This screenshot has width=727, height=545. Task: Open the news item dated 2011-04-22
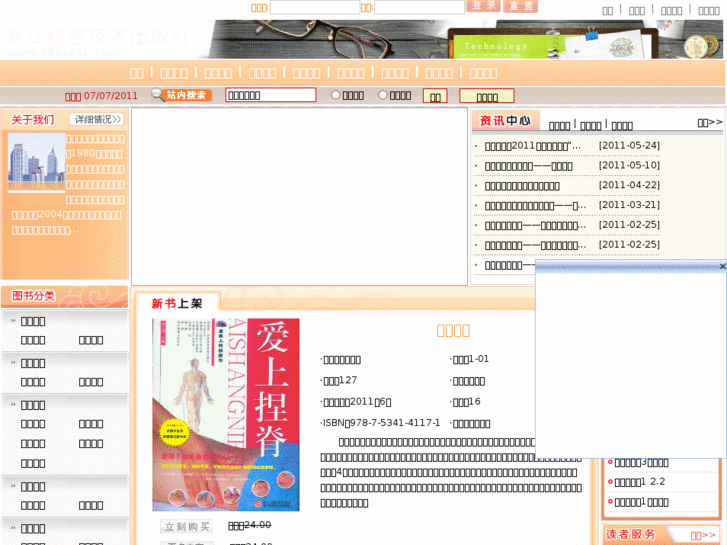pyautogui.click(x=522, y=186)
